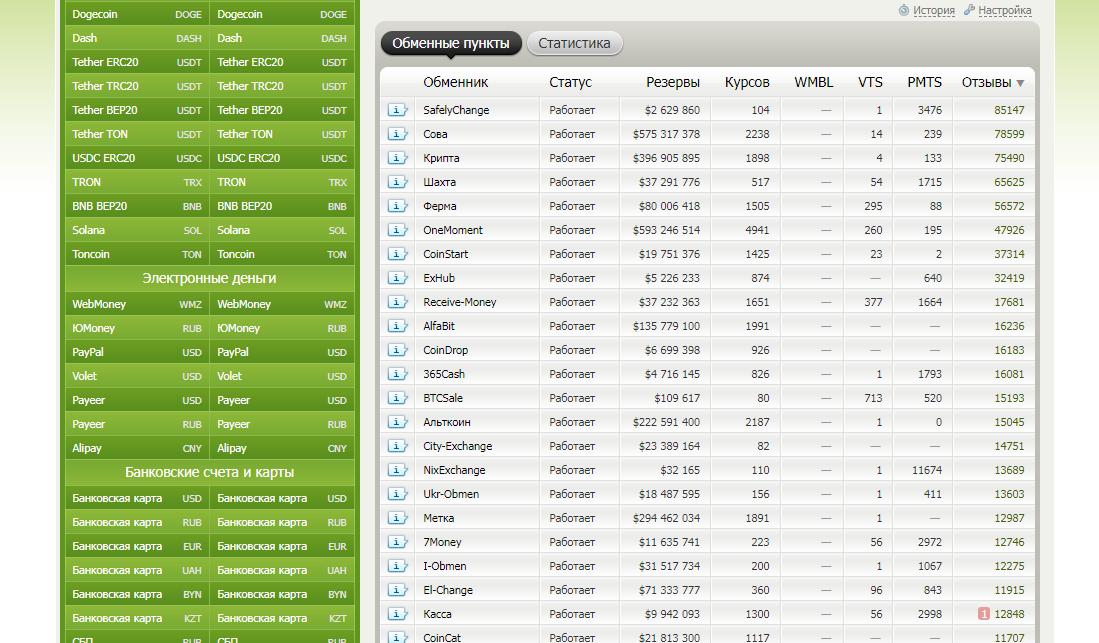Open info icon for I-Obmen

click(397, 566)
